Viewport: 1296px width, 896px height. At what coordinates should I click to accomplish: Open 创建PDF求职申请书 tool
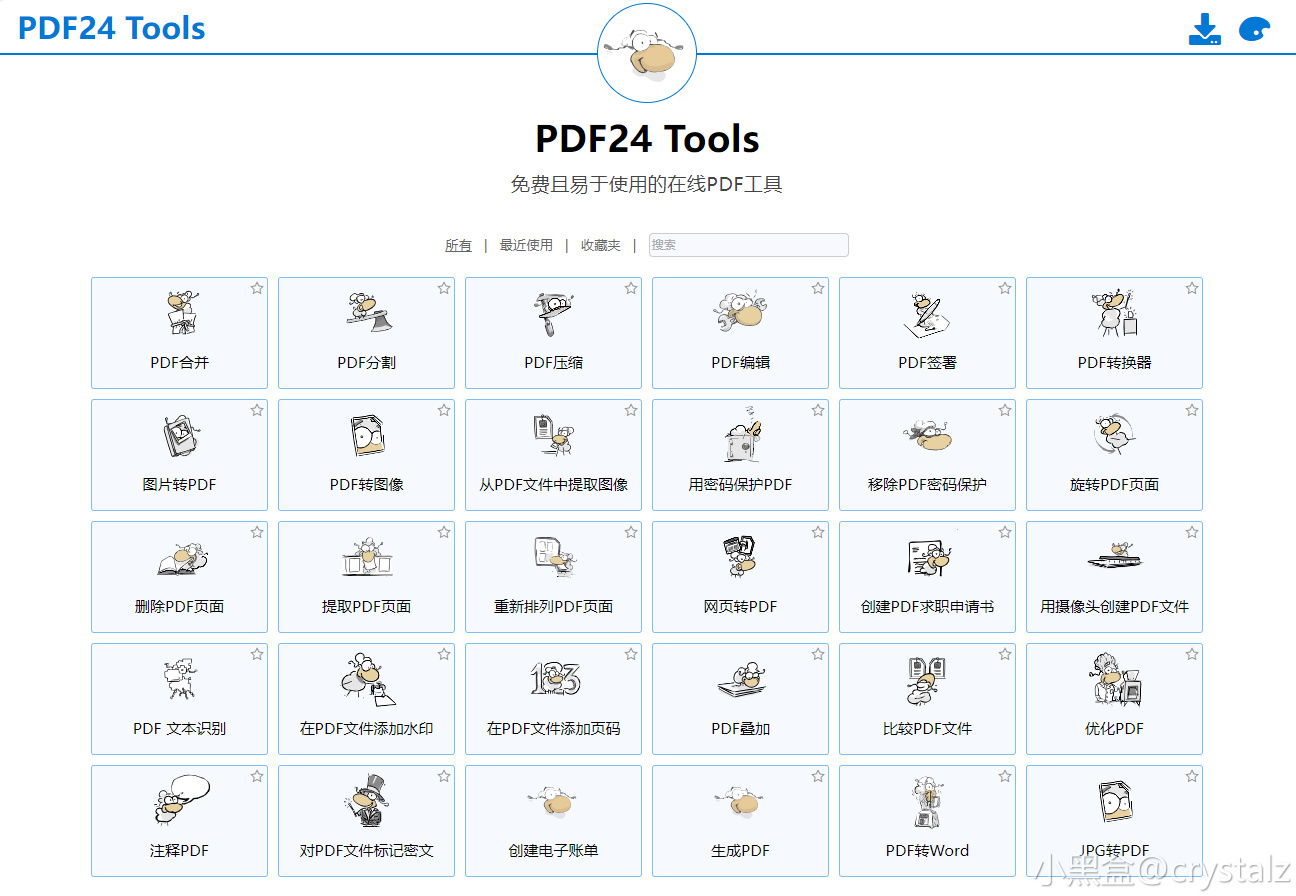point(927,577)
